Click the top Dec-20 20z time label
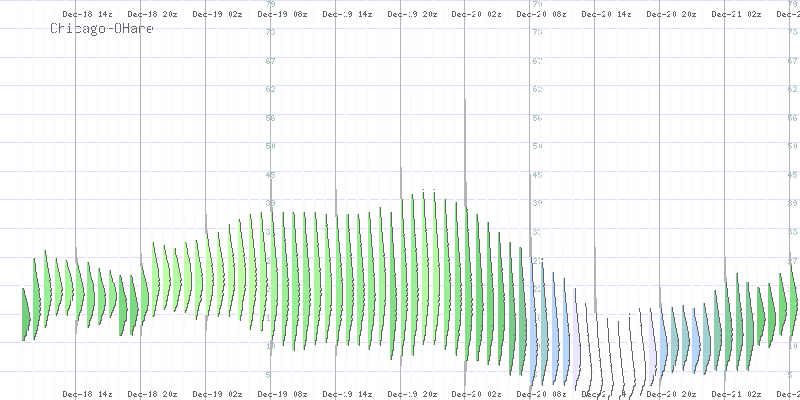Viewport: 800px width, 400px height. point(671,15)
